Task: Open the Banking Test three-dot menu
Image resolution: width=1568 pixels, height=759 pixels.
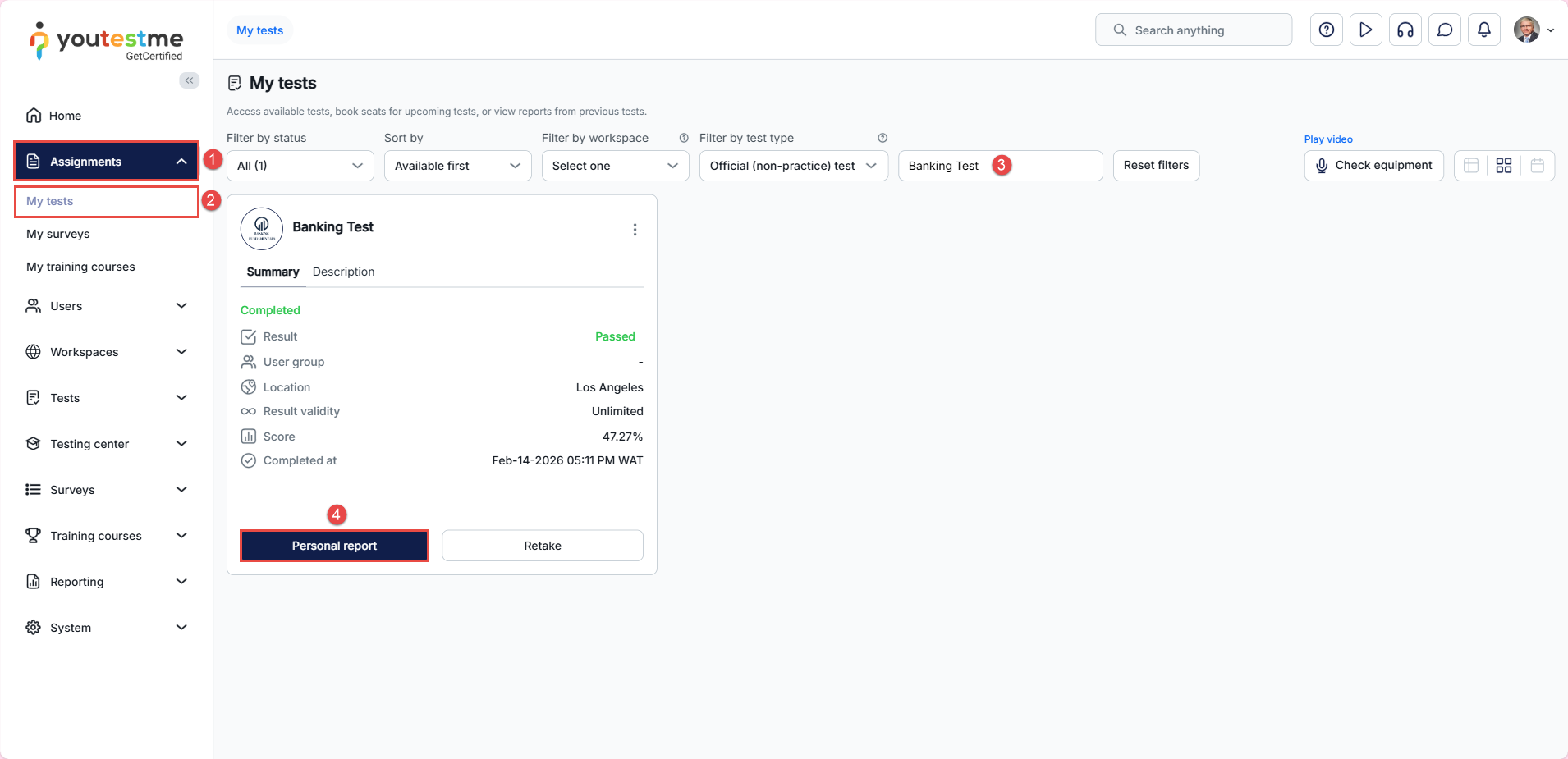Action: (635, 230)
